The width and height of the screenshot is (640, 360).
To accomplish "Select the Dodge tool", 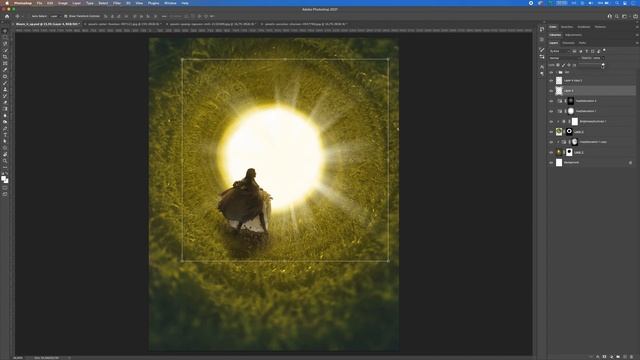I will tap(5, 122).
